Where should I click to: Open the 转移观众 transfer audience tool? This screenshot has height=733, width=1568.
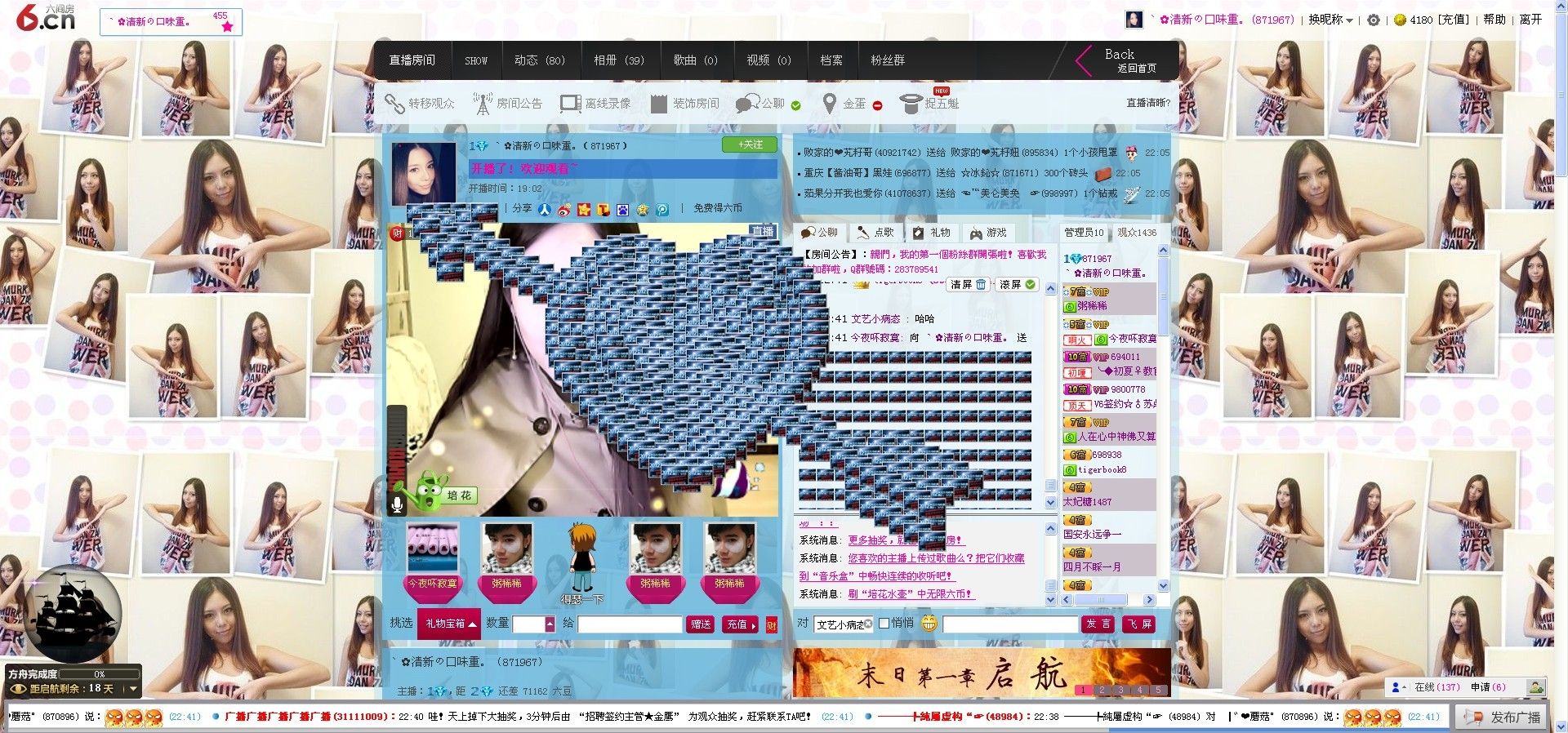420,104
